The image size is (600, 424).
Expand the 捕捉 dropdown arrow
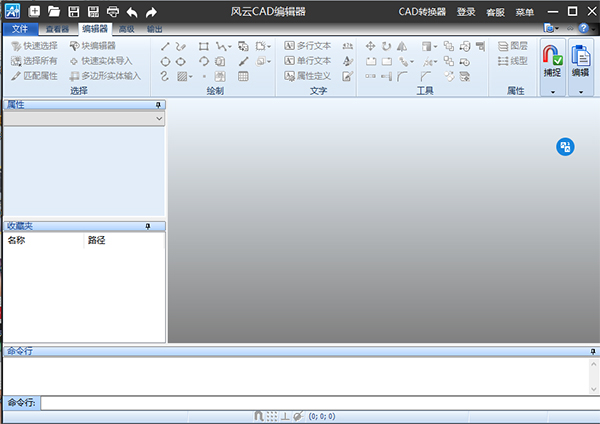point(552,91)
